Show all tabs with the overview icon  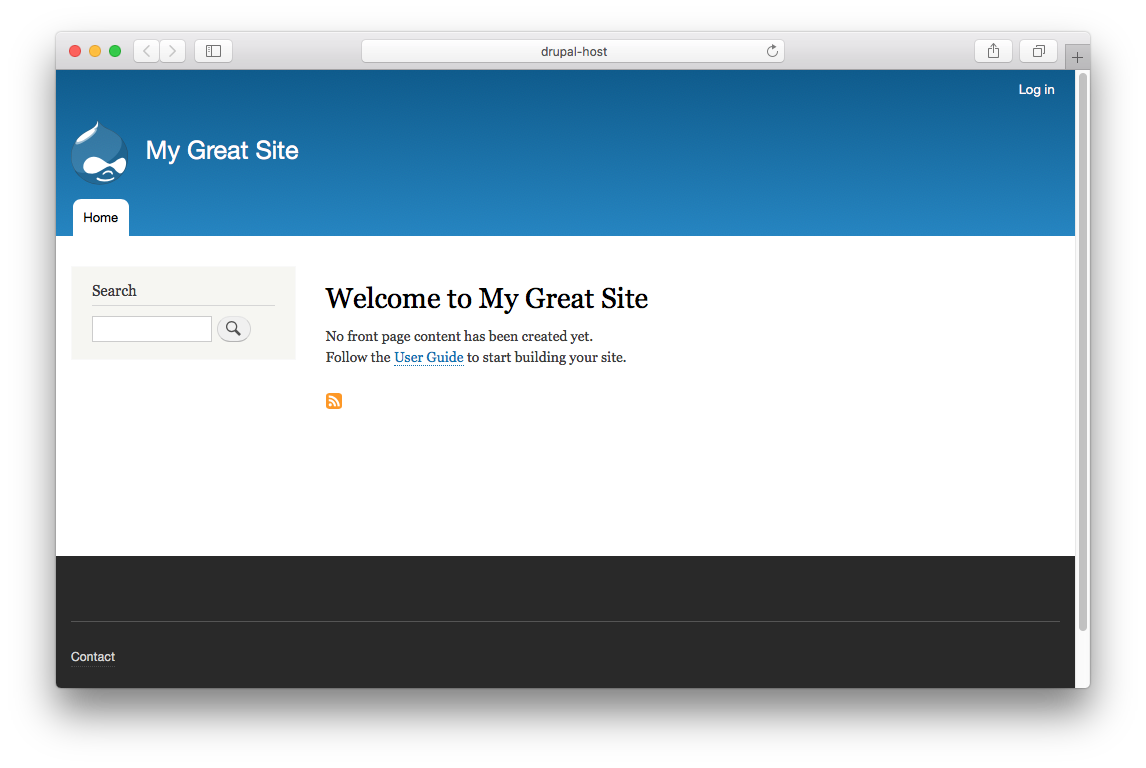(1037, 50)
